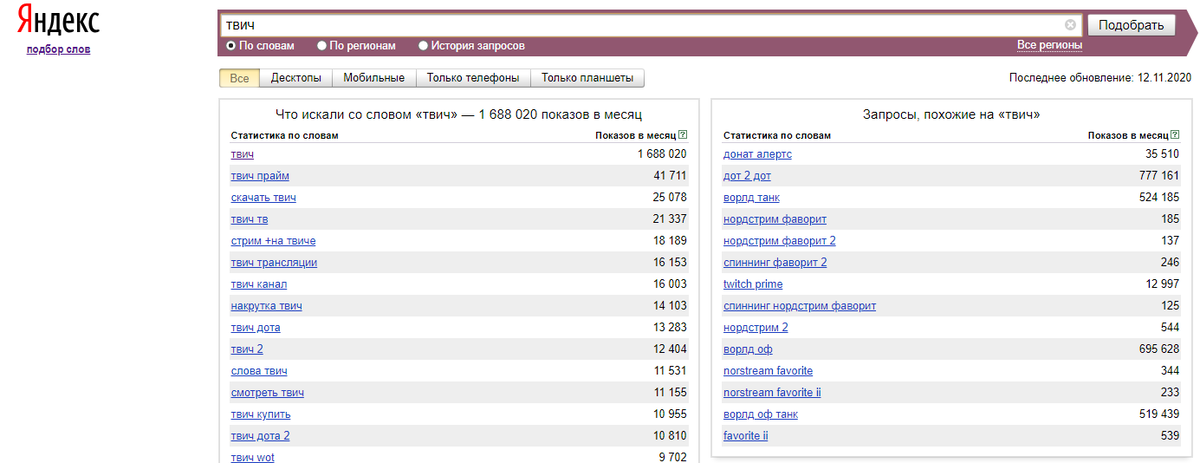Open the 'twitch prime' similar query
The height and width of the screenshot is (463, 1200).
753,284
